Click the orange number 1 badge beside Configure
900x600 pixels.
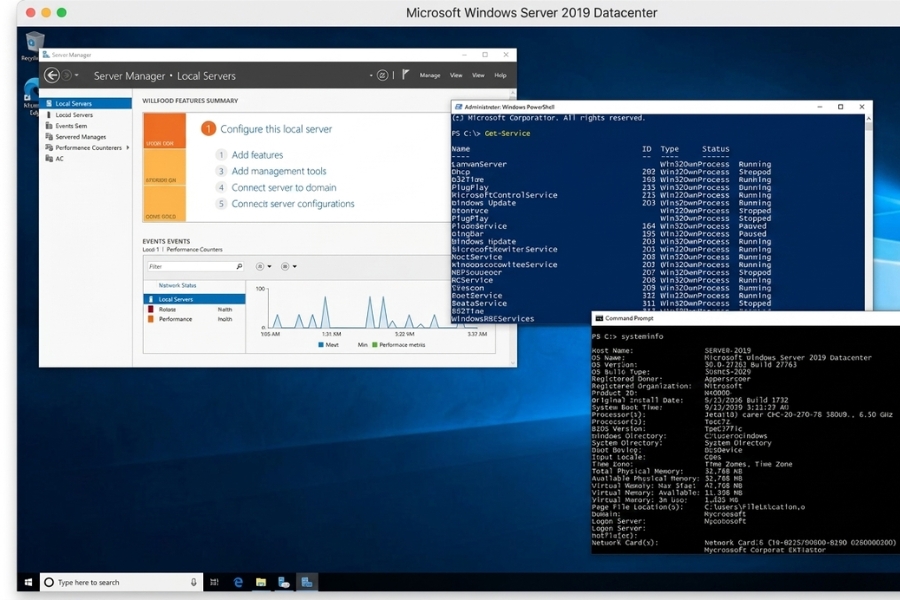point(208,129)
